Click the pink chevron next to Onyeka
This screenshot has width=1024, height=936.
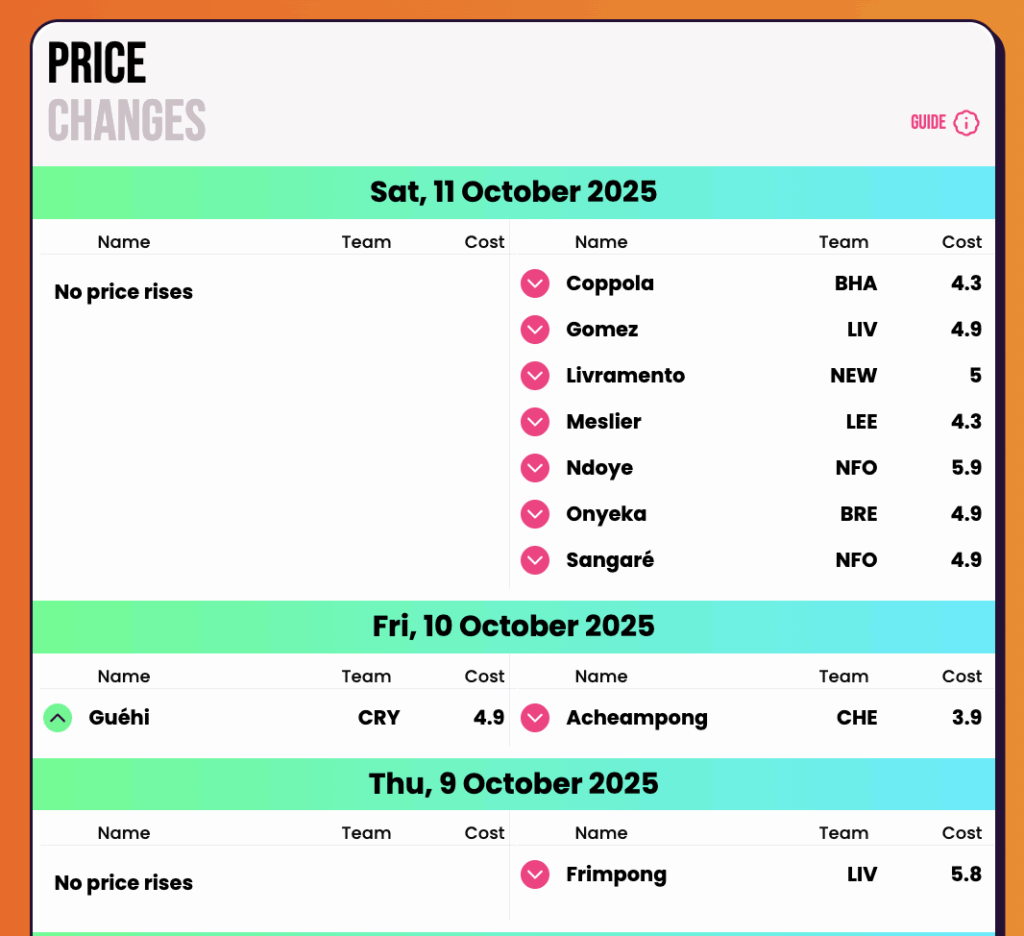coord(535,514)
